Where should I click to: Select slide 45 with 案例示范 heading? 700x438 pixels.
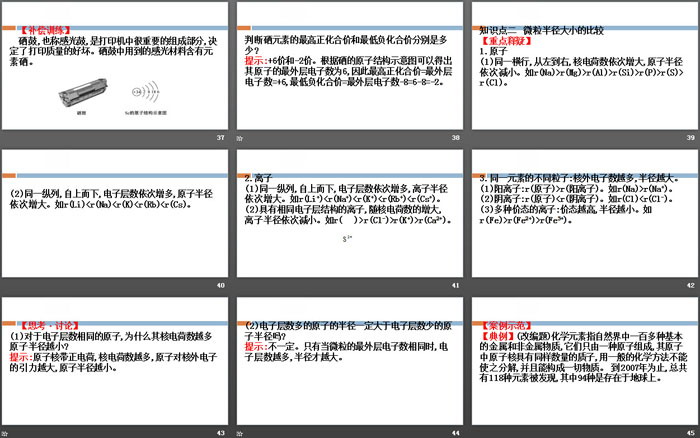[x=583, y=361]
